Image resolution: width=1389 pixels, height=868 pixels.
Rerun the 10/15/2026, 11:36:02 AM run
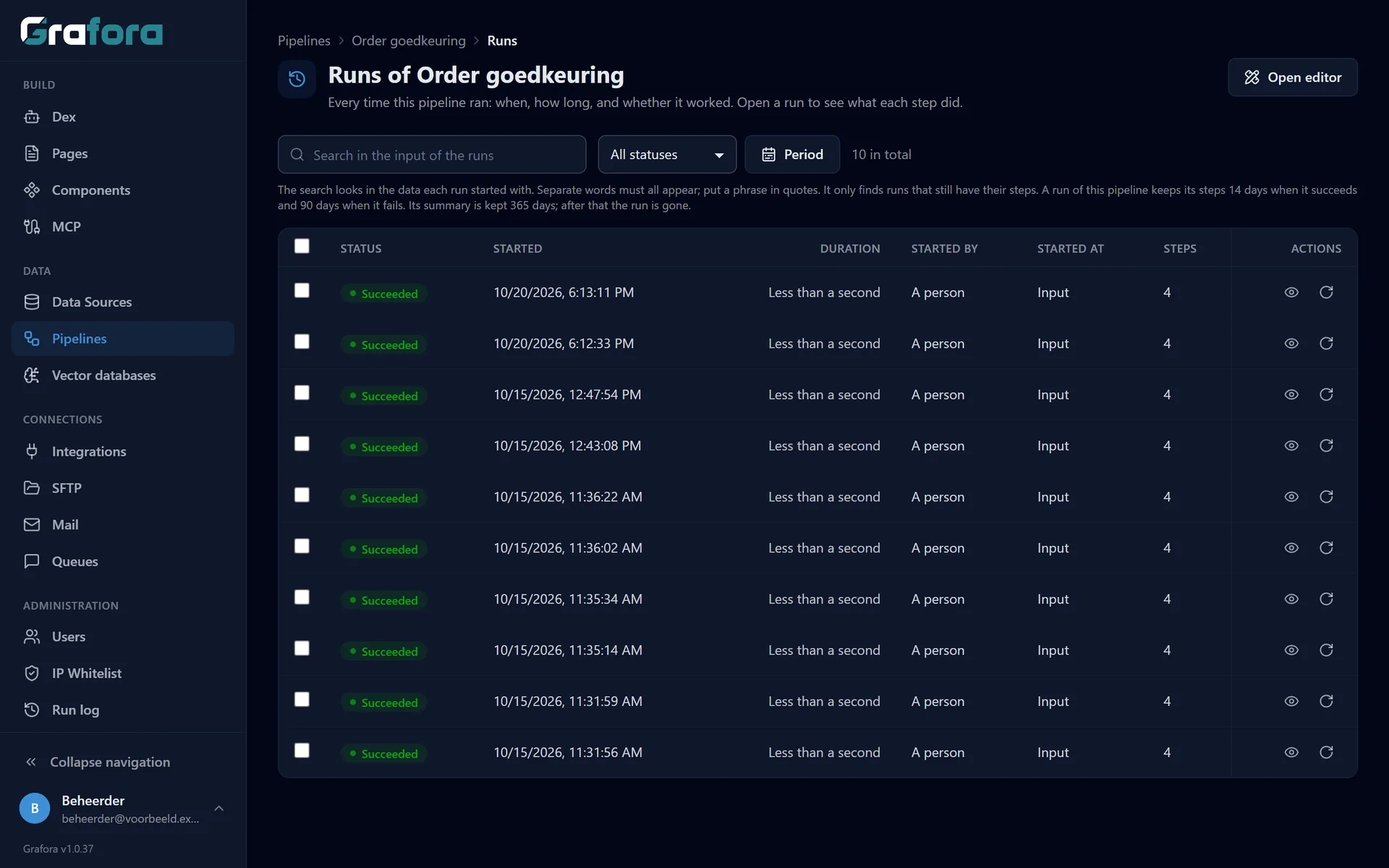(1326, 548)
